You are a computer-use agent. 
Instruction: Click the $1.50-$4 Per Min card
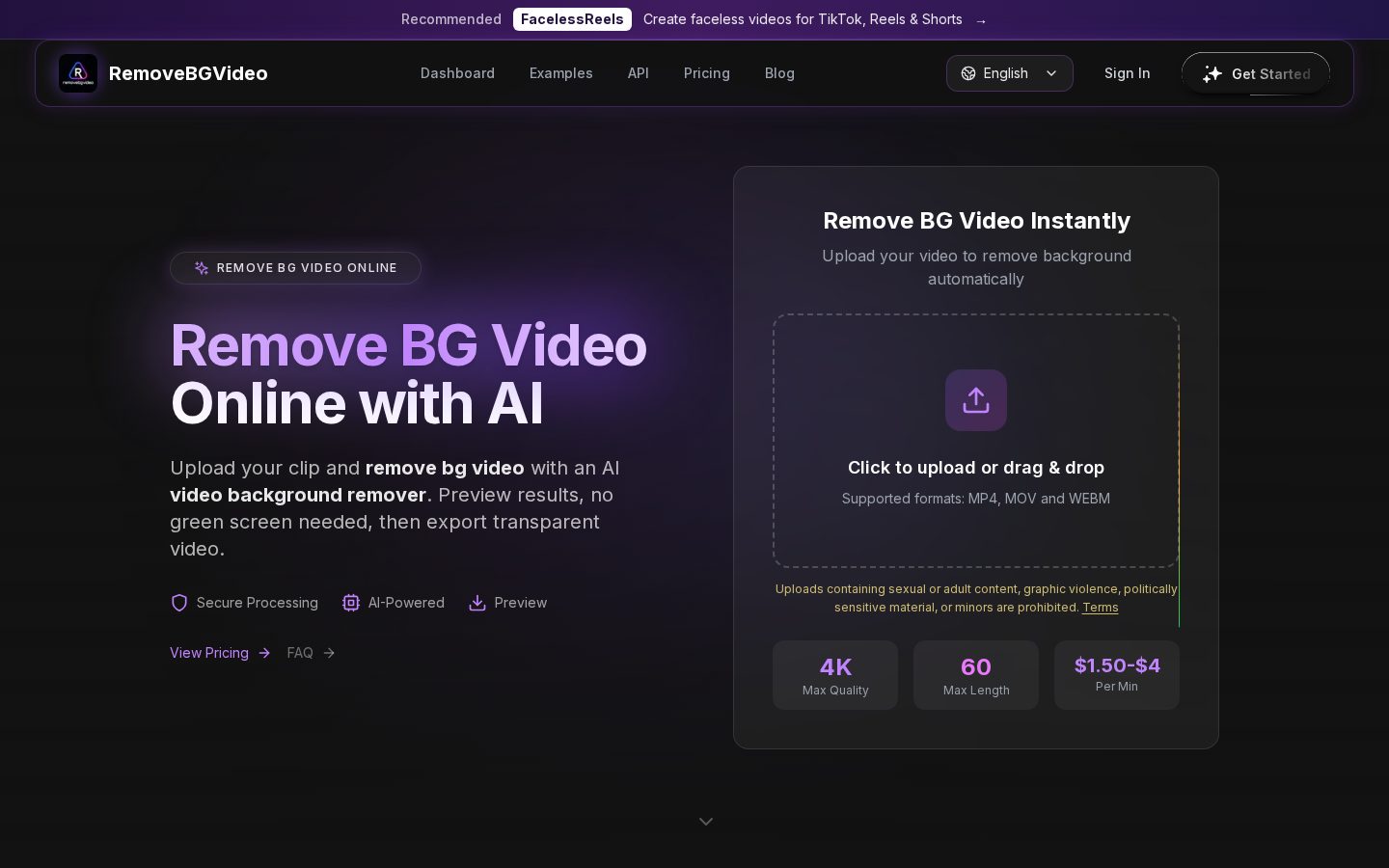(x=1117, y=675)
